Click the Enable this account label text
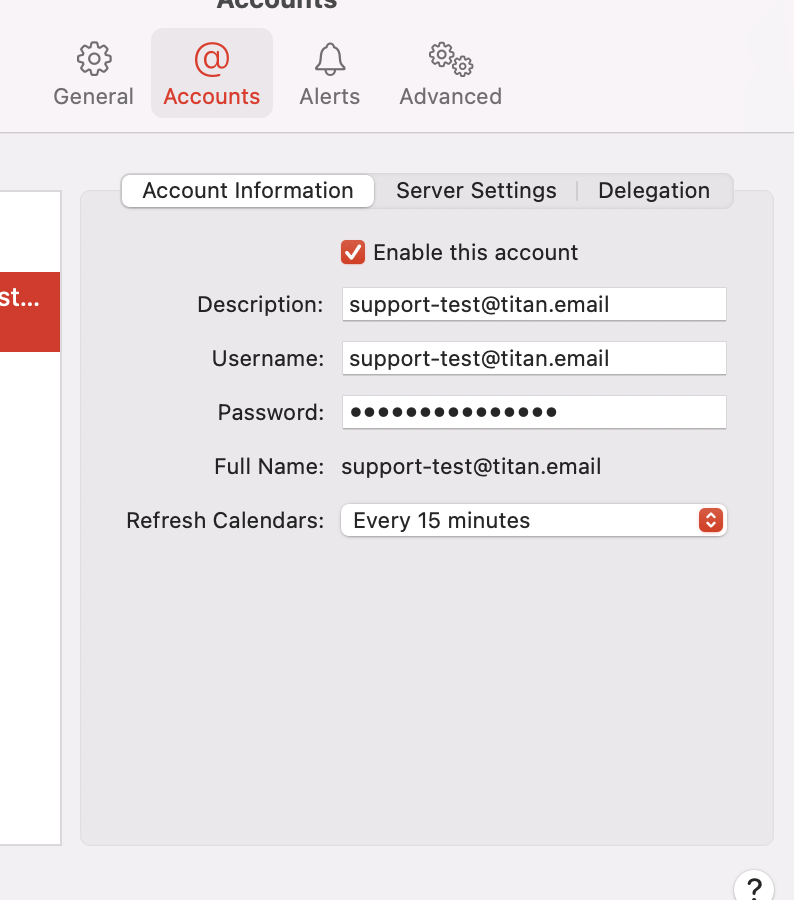 pos(475,253)
